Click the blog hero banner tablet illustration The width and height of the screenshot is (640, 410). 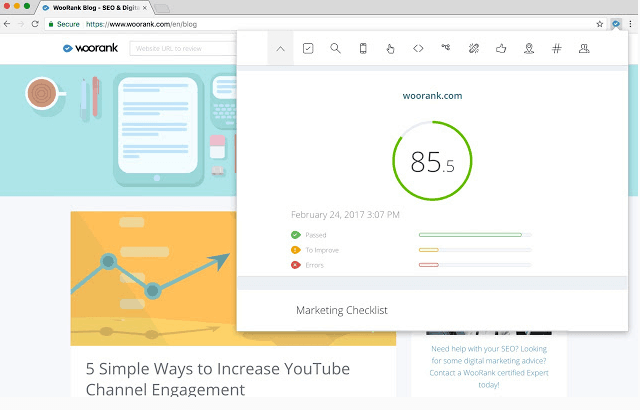[158, 129]
